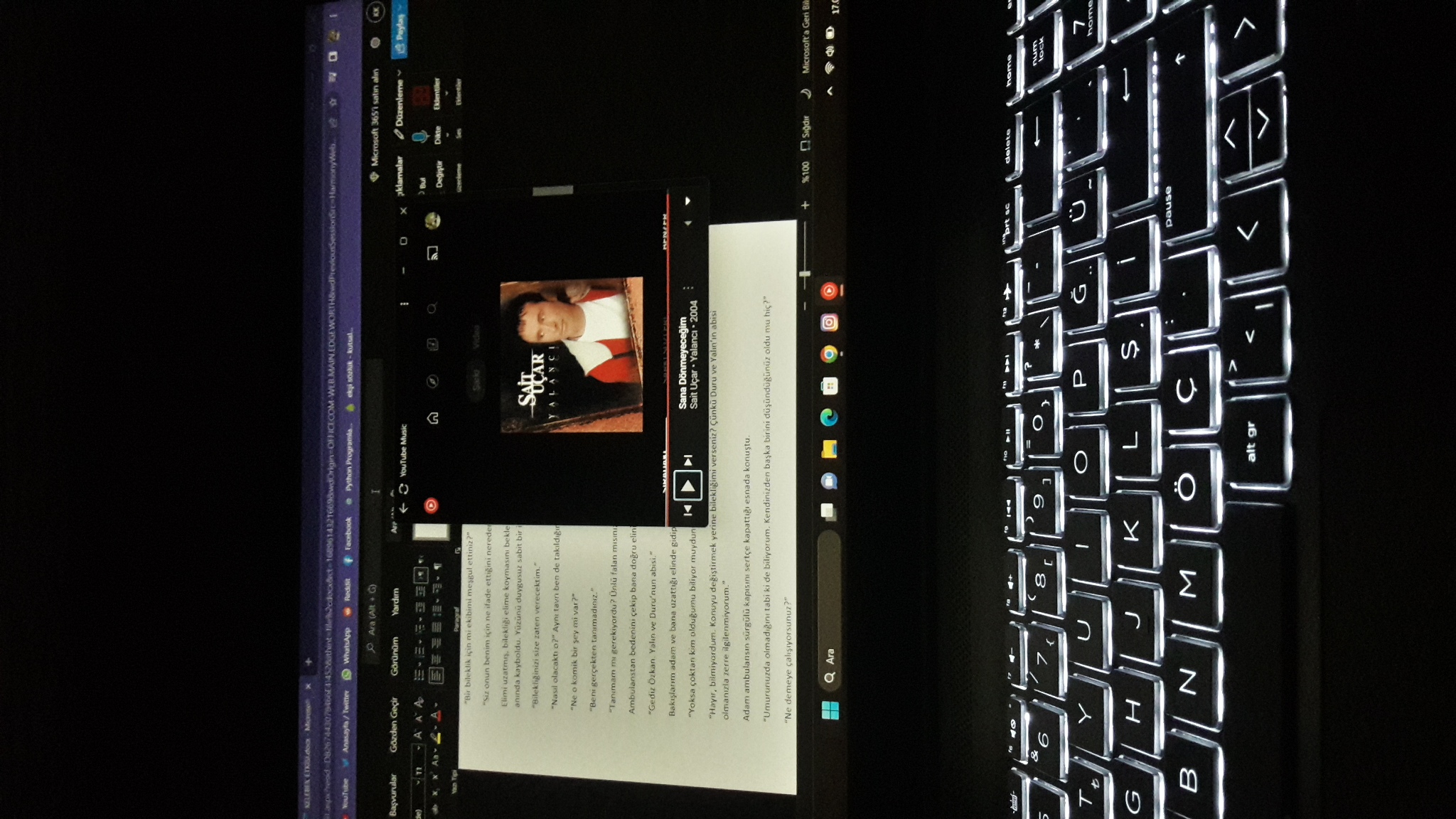Open the explore compass icon in YouTube Music
This screenshot has width=1456, height=819.
432,382
